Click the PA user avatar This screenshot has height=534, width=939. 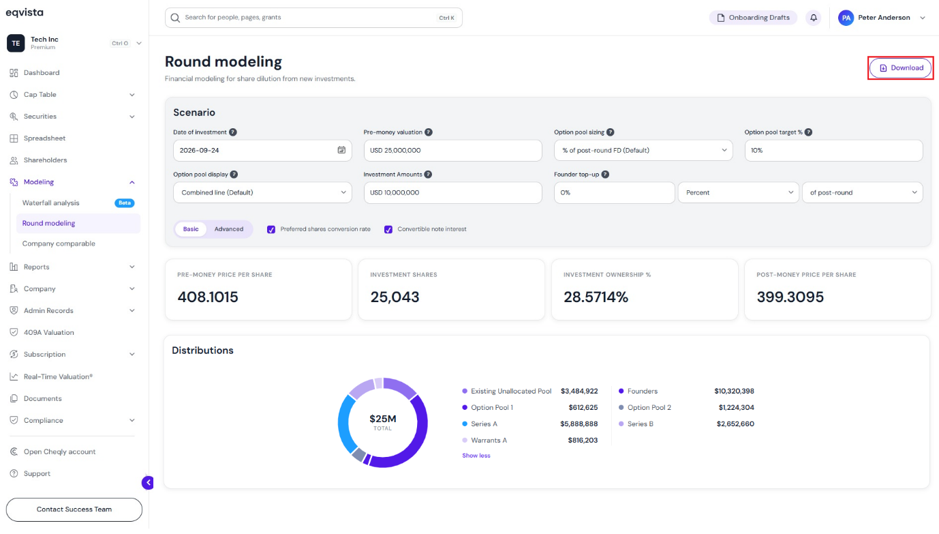(846, 18)
